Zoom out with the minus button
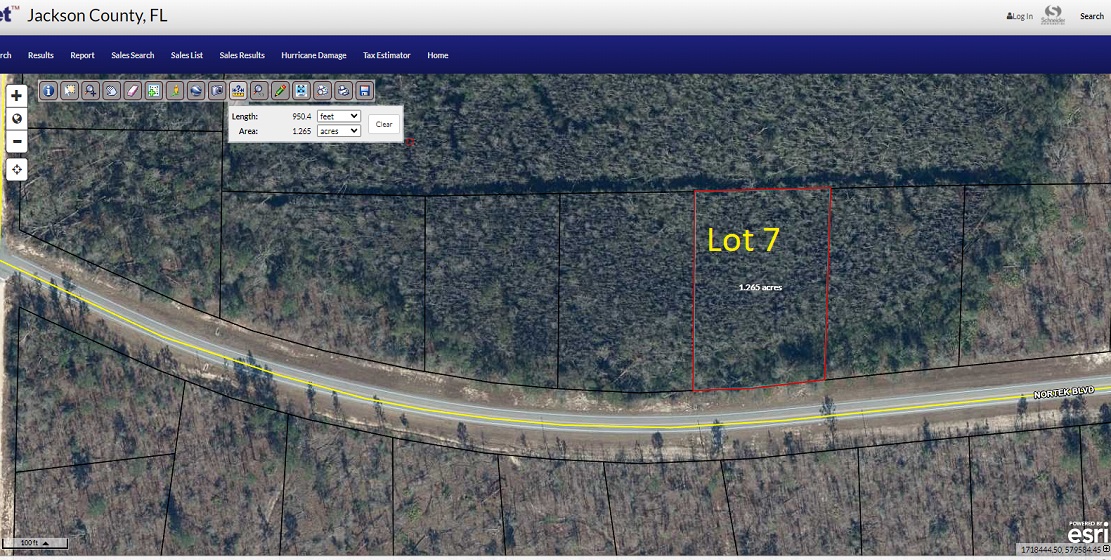This screenshot has width=1111, height=560. coord(17,141)
